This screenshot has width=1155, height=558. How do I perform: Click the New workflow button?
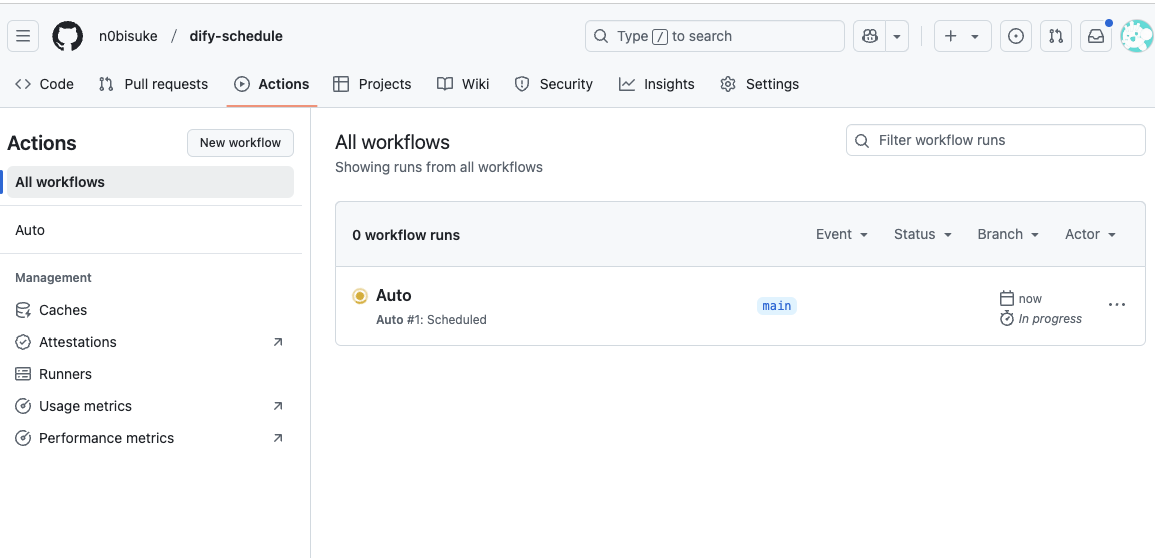(x=240, y=143)
